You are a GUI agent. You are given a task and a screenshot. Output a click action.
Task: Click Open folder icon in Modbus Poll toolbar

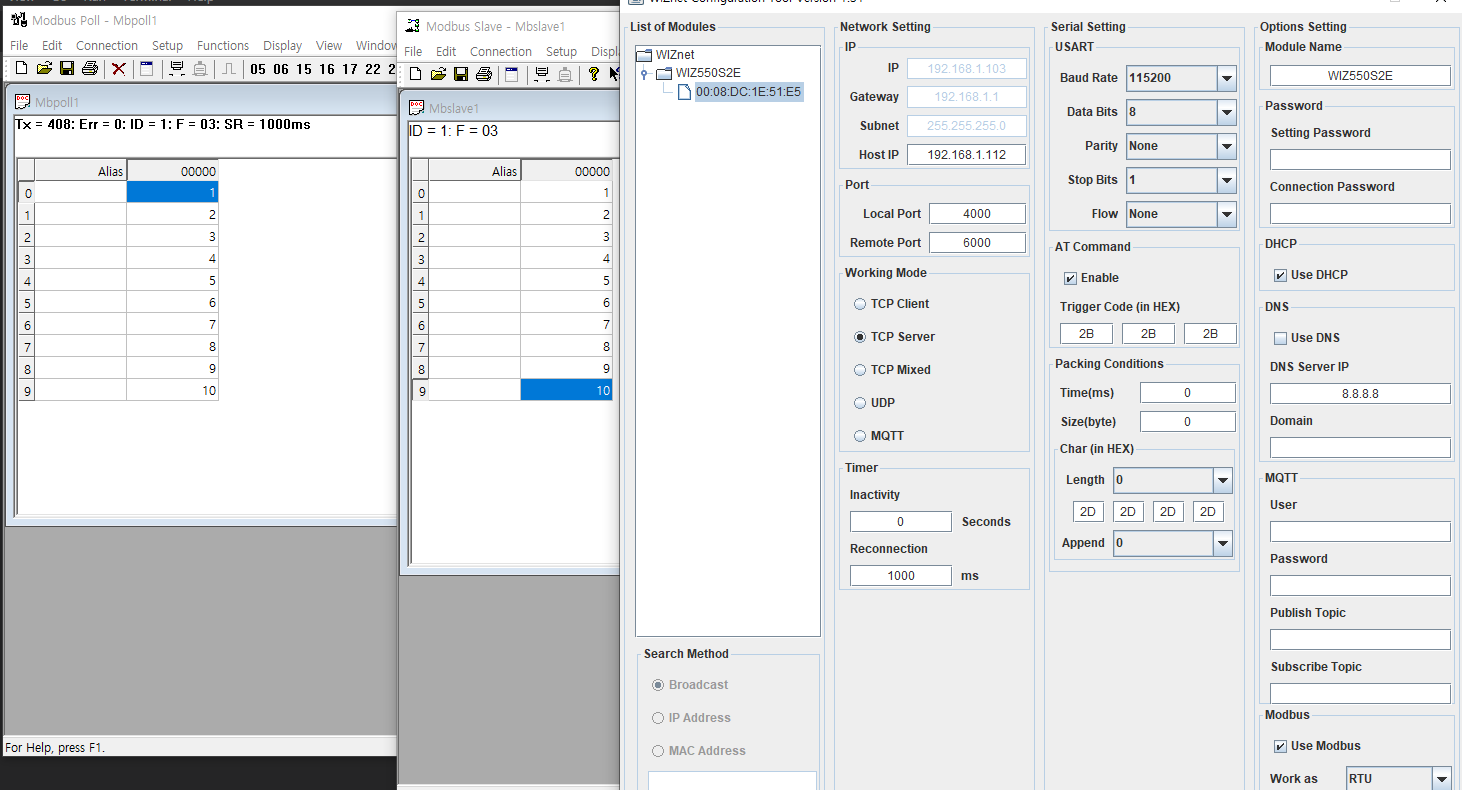44,68
